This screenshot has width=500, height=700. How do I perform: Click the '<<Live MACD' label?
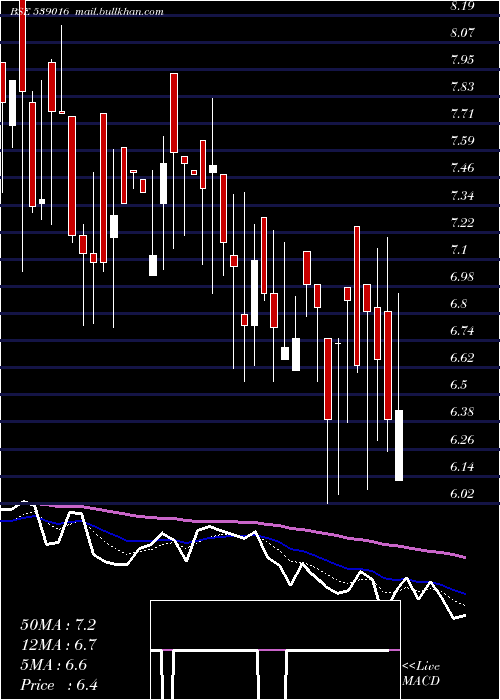pyautogui.click(x=421, y=674)
